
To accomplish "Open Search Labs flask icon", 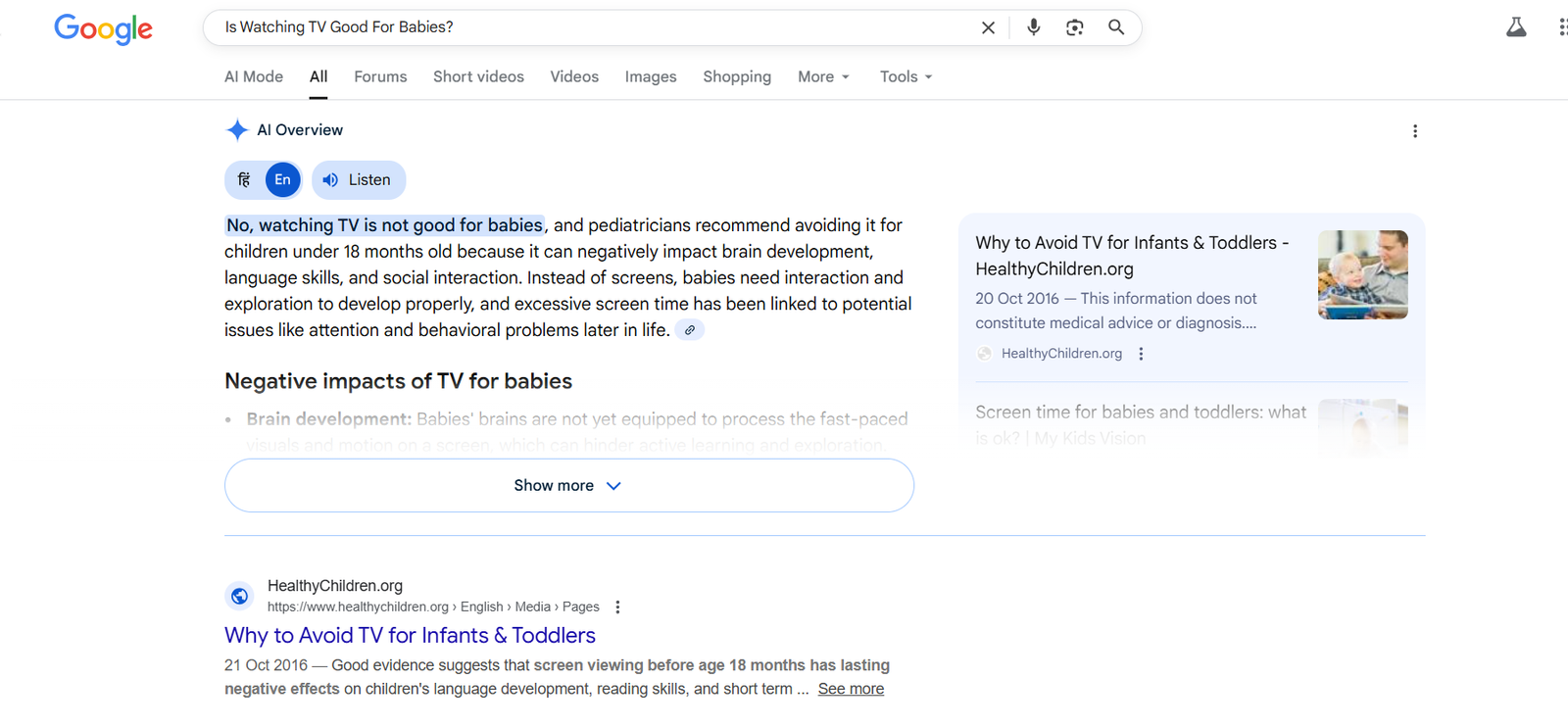I will [x=1515, y=27].
